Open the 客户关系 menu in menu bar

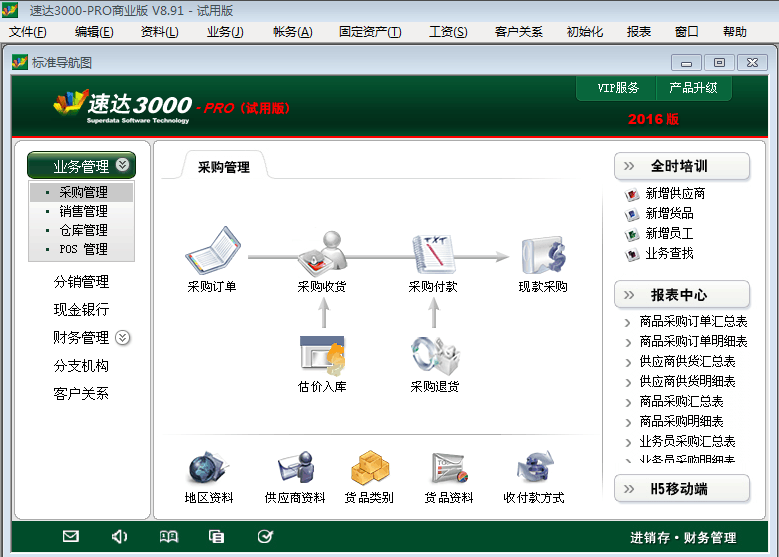pyautogui.click(x=519, y=32)
